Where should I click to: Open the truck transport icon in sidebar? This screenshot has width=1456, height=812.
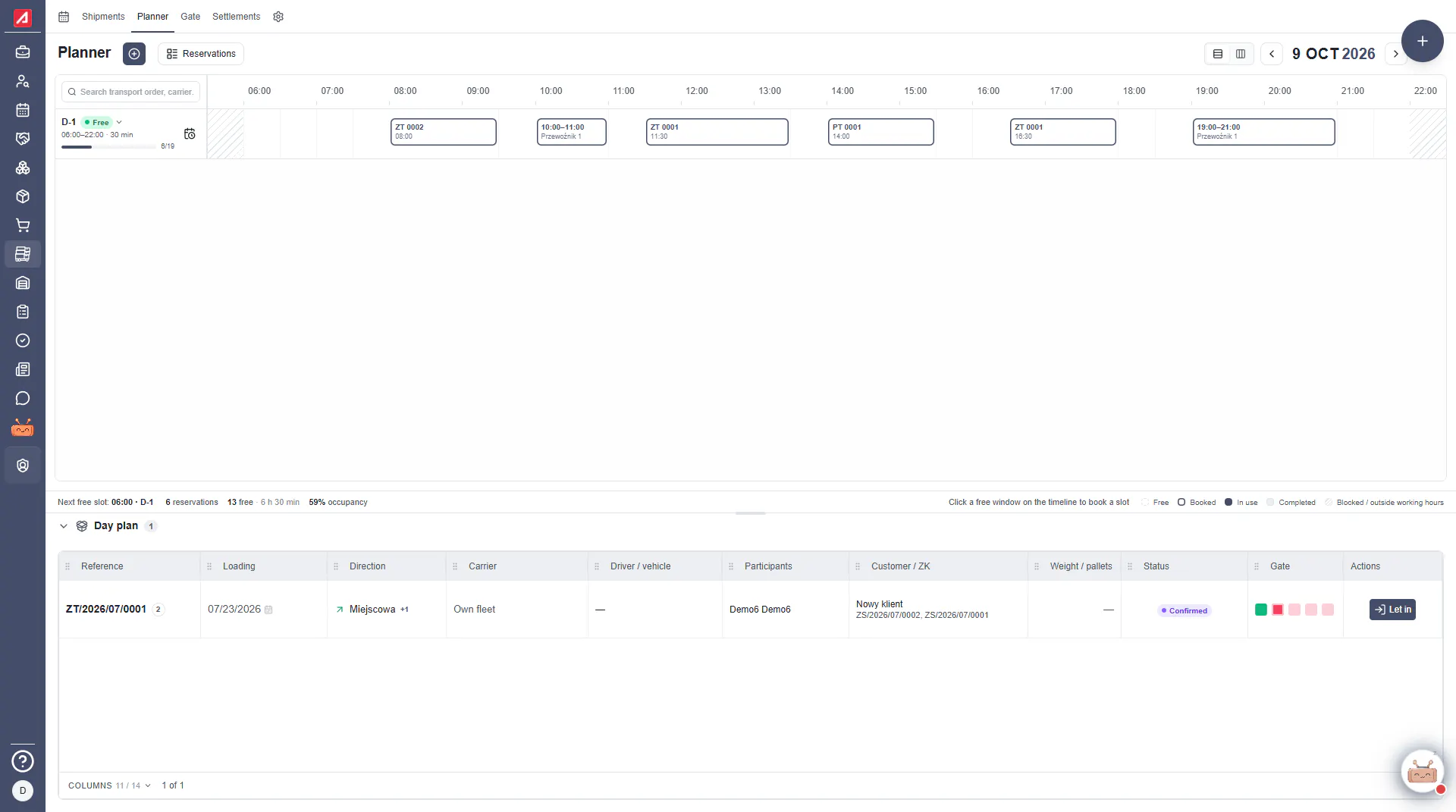tap(23, 254)
